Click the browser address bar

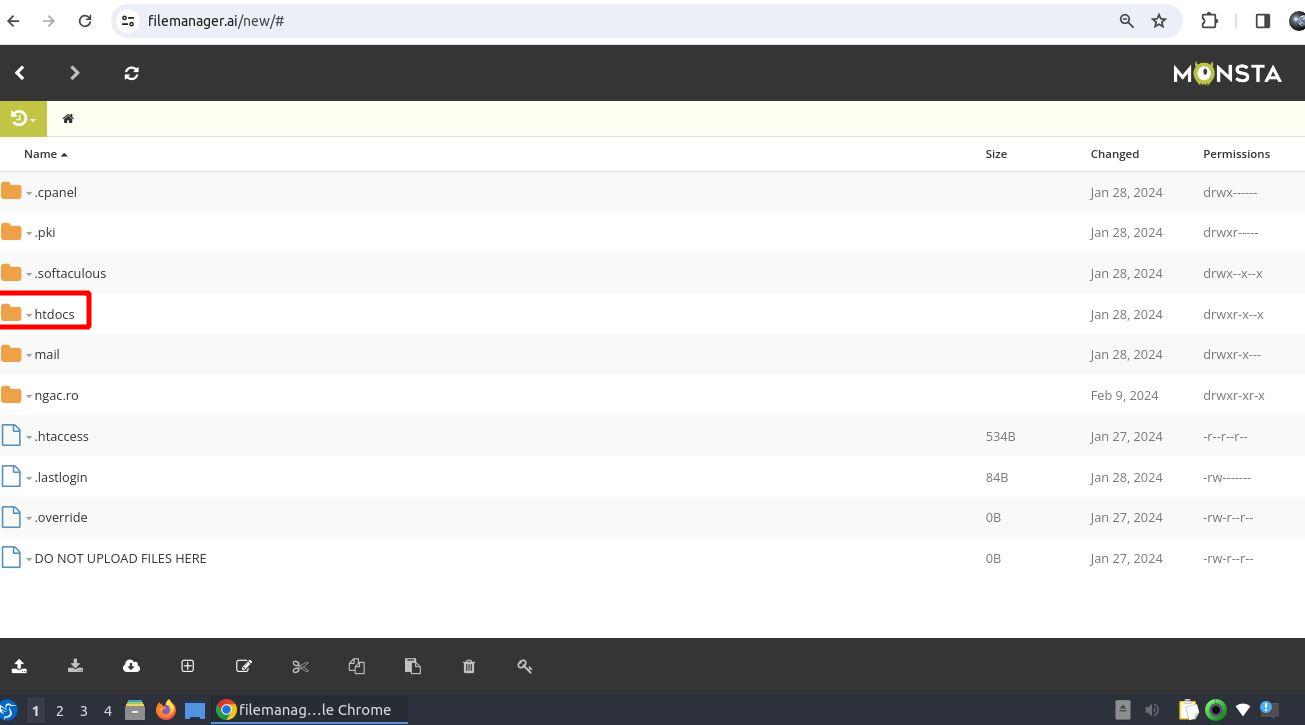[x=620, y=21]
